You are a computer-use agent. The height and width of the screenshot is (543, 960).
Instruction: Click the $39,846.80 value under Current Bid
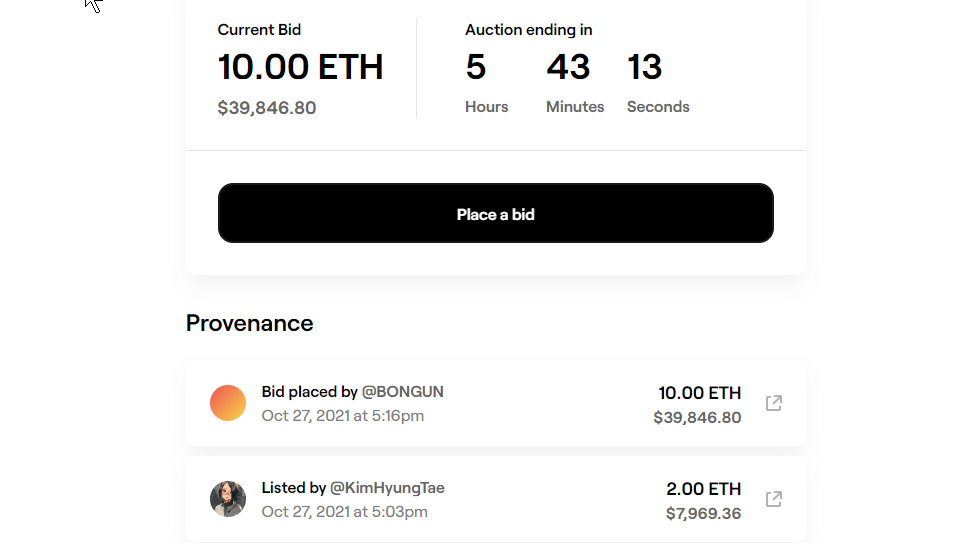pos(267,108)
